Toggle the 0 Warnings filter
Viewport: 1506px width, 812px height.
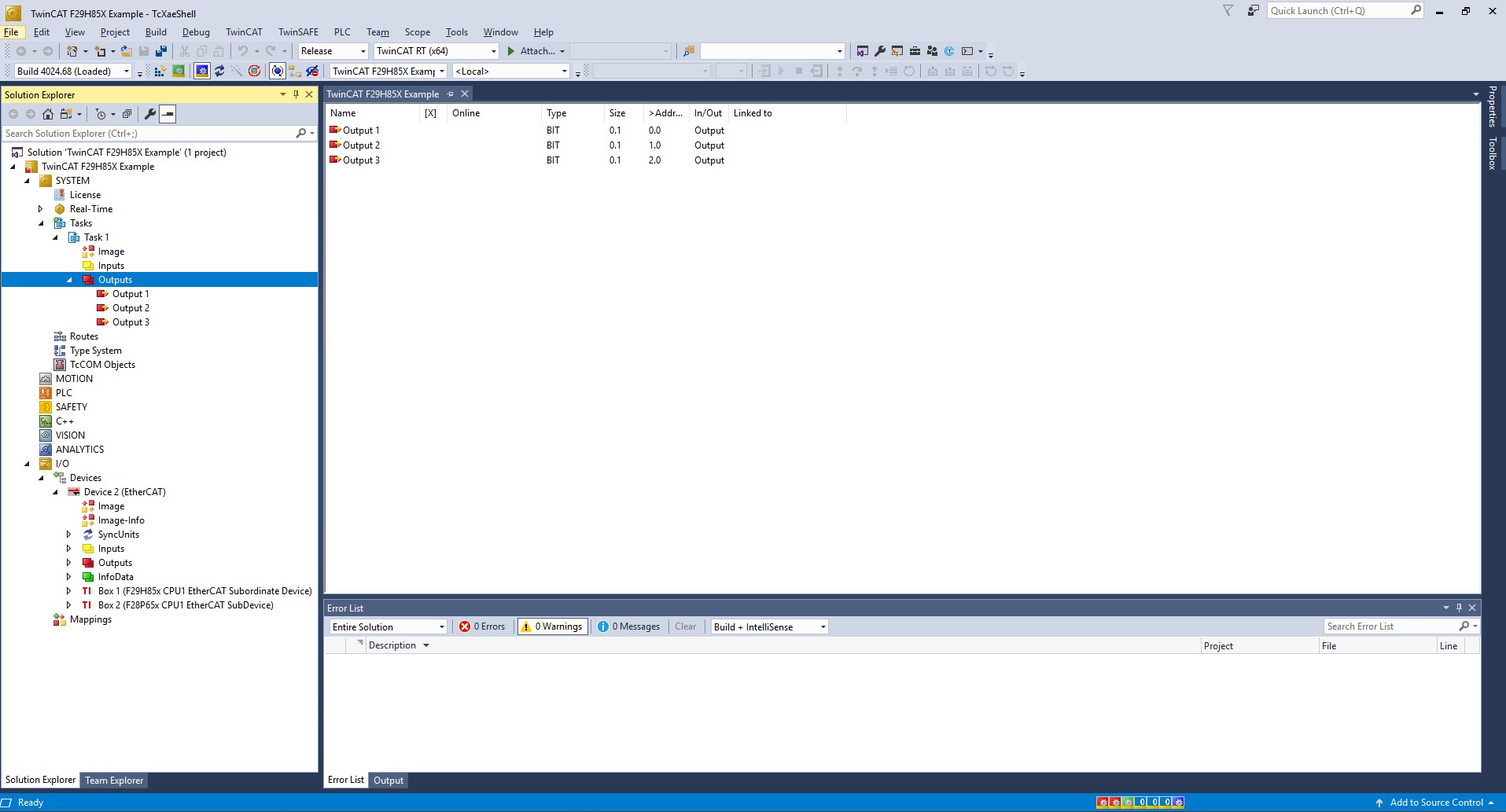(x=552, y=626)
